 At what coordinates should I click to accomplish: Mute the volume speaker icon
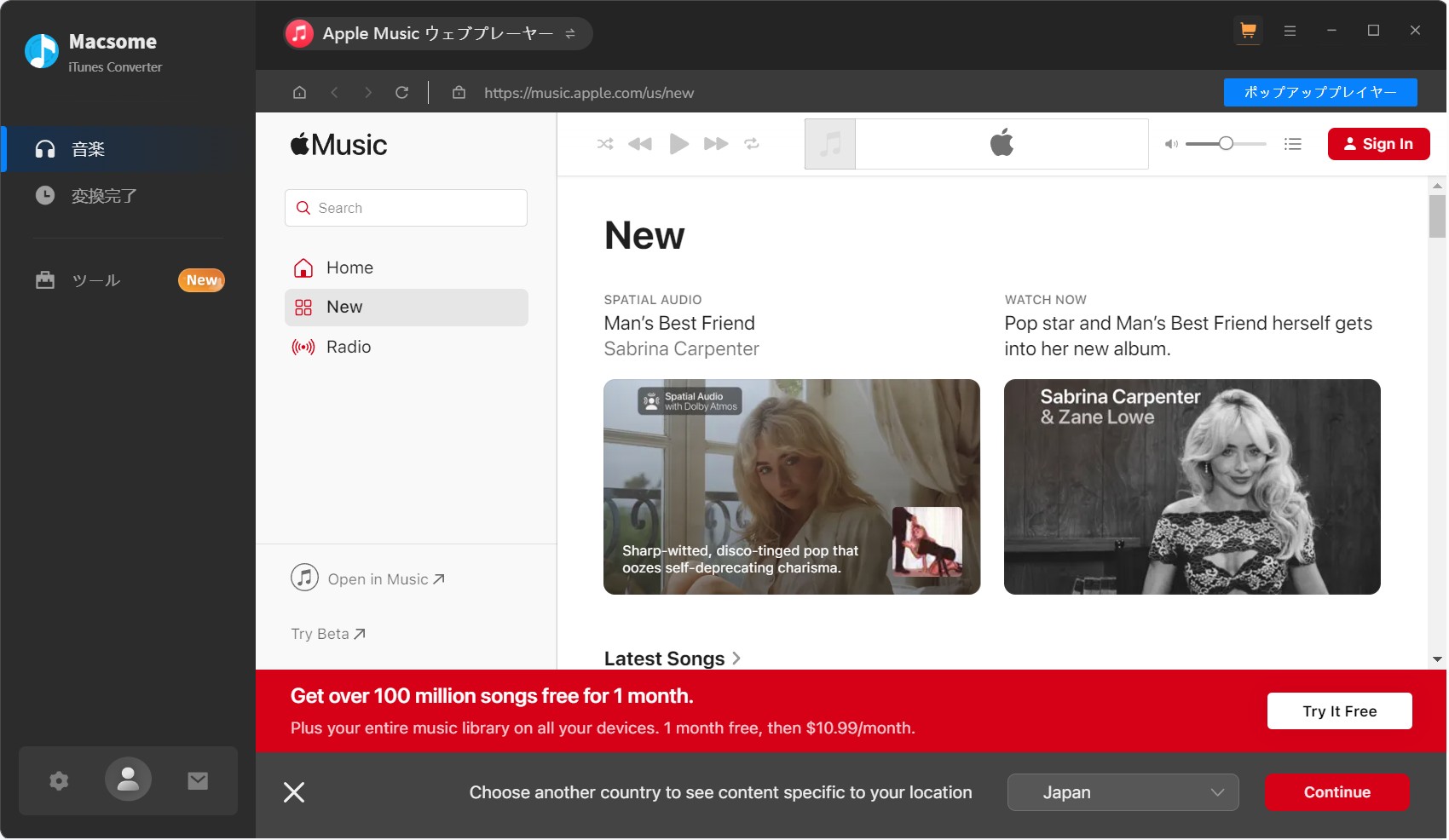click(x=1171, y=144)
